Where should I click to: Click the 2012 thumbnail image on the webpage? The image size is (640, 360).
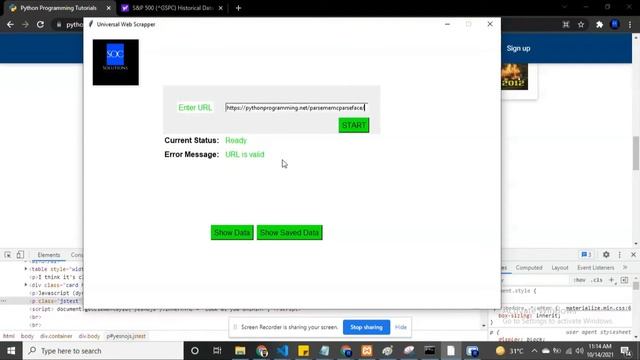point(514,77)
